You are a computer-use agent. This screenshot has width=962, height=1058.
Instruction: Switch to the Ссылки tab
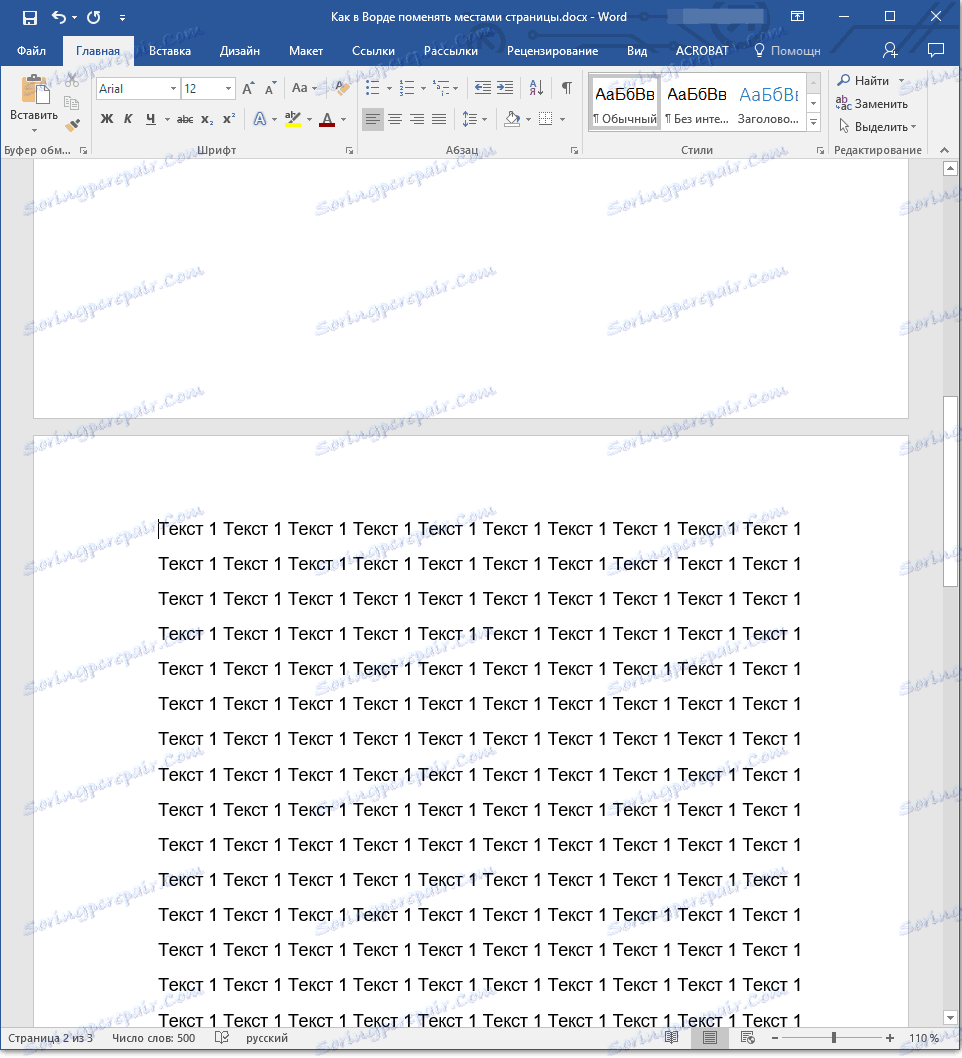[x=373, y=51]
